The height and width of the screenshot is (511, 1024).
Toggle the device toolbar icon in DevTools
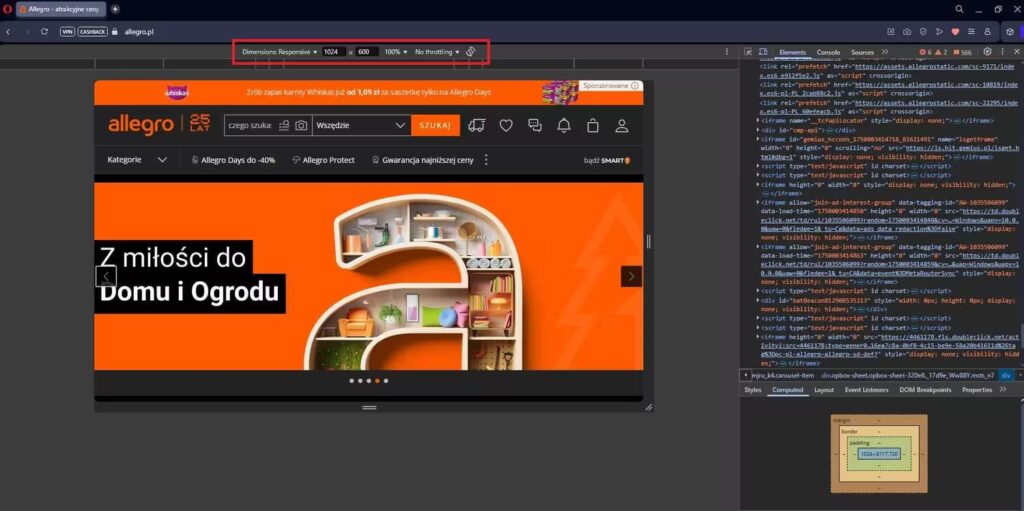pyautogui.click(x=763, y=52)
